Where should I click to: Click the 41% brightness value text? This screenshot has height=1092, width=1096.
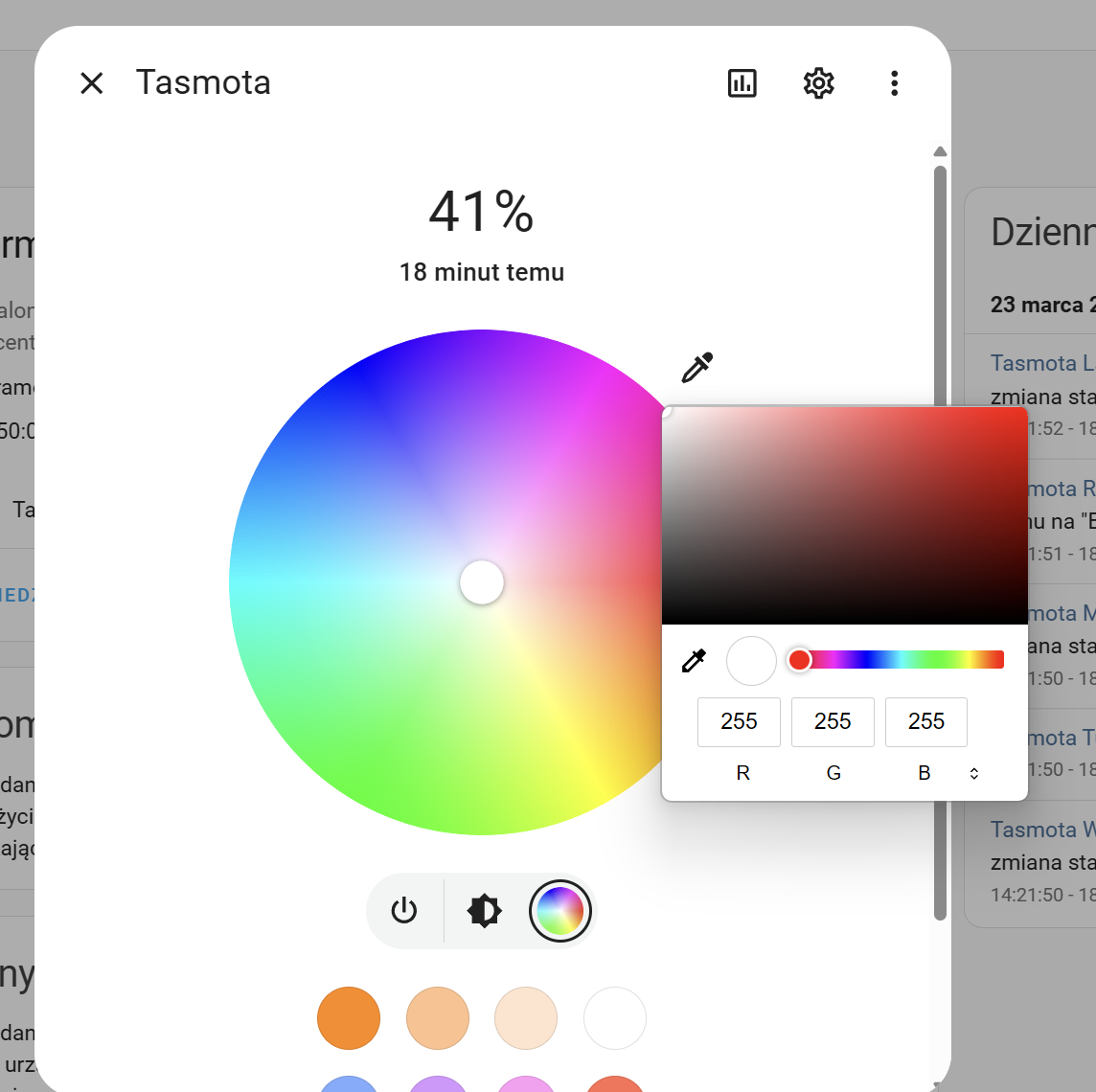click(482, 212)
